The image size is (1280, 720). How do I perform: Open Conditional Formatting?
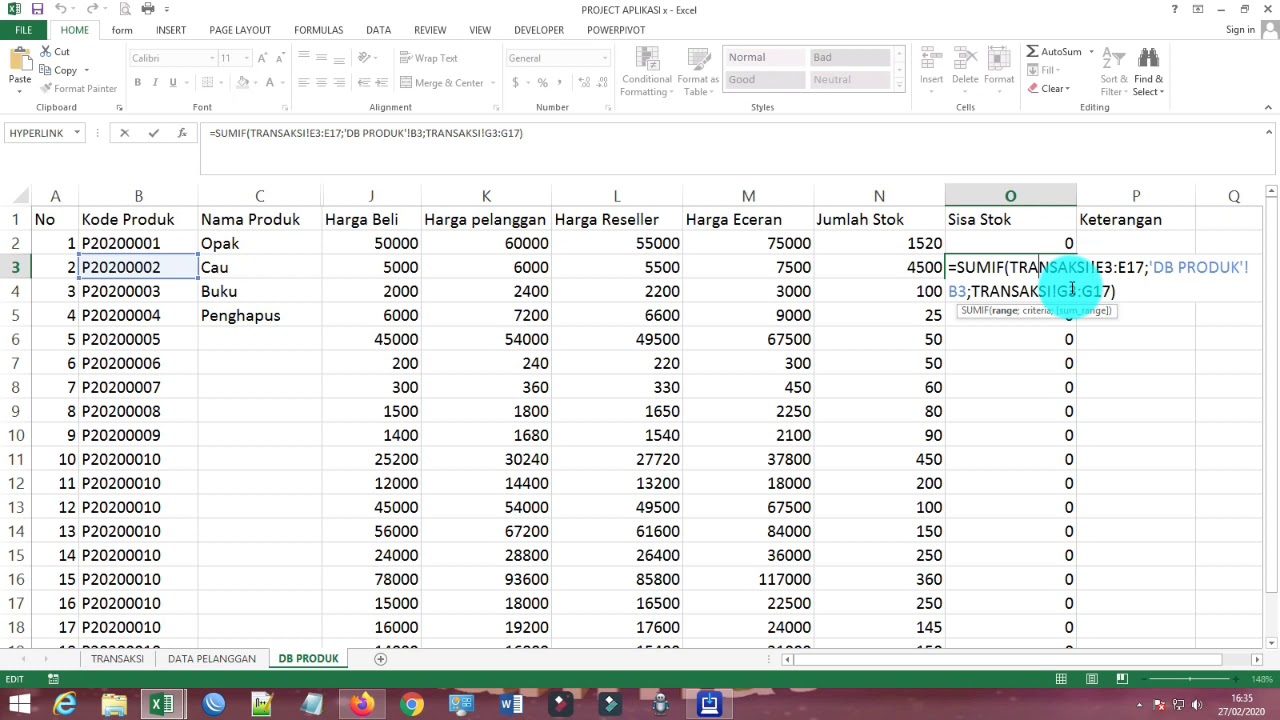[x=646, y=74]
